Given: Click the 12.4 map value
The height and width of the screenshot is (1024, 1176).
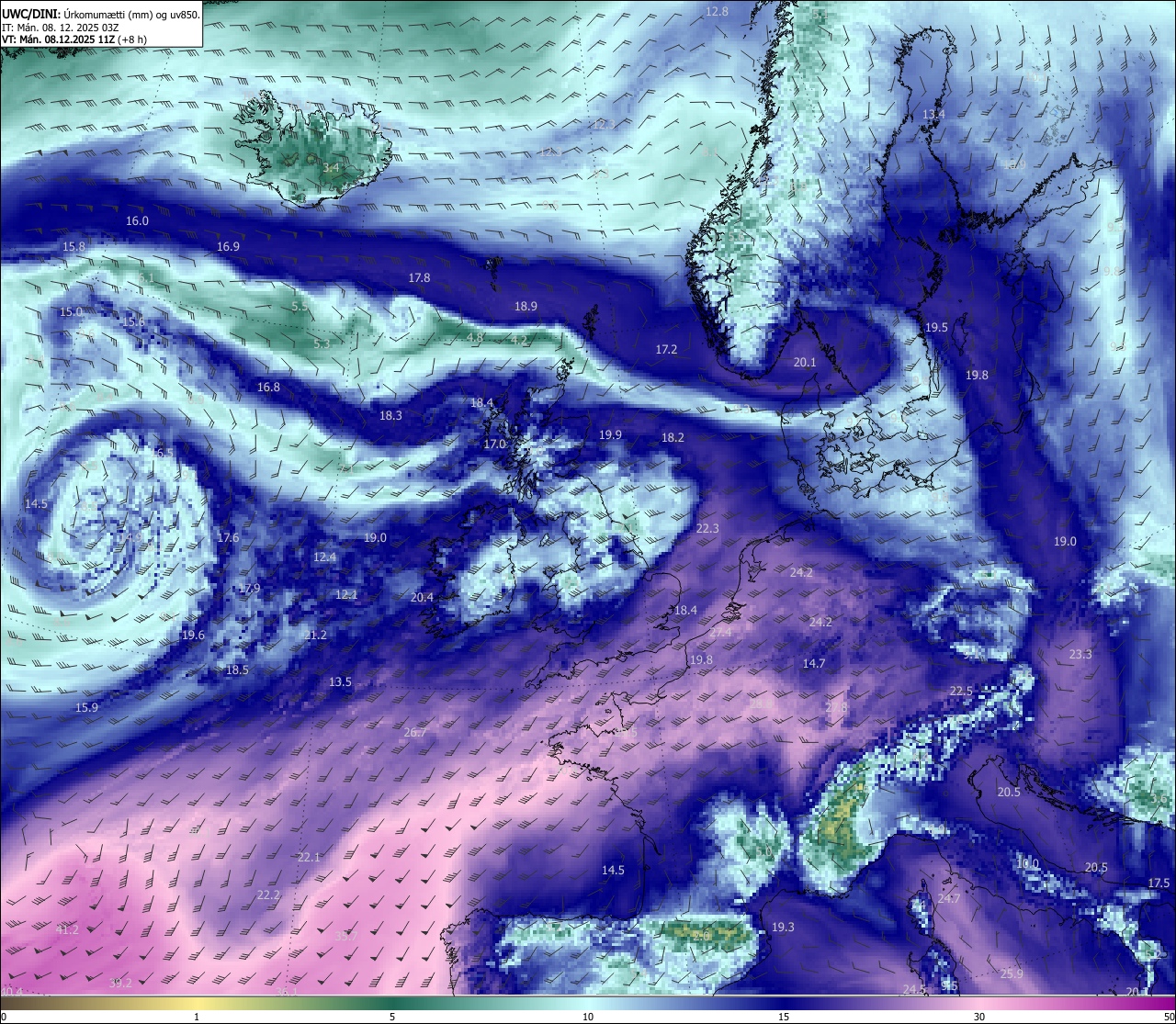Looking at the screenshot, I should point(324,557).
